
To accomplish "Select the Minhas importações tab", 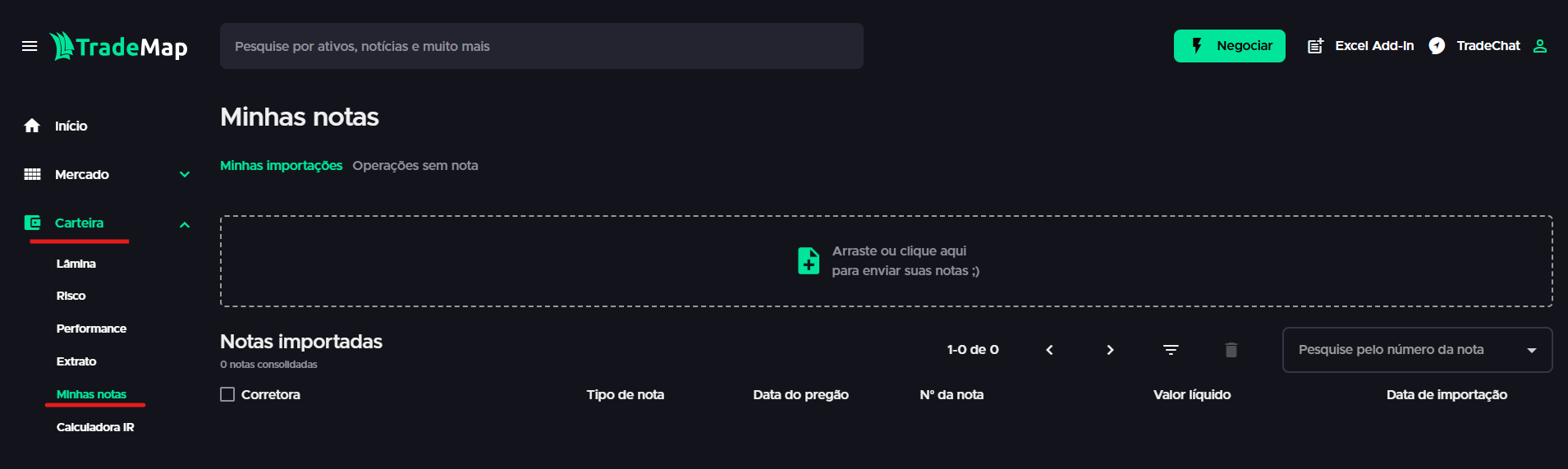I will (x=281, y=165).
